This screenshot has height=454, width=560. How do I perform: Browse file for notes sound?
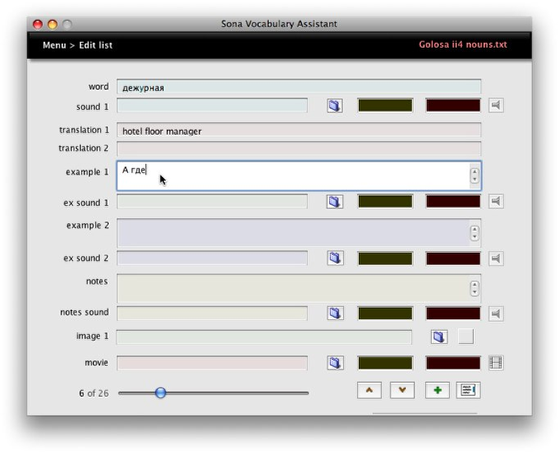[x=335, y=313]
